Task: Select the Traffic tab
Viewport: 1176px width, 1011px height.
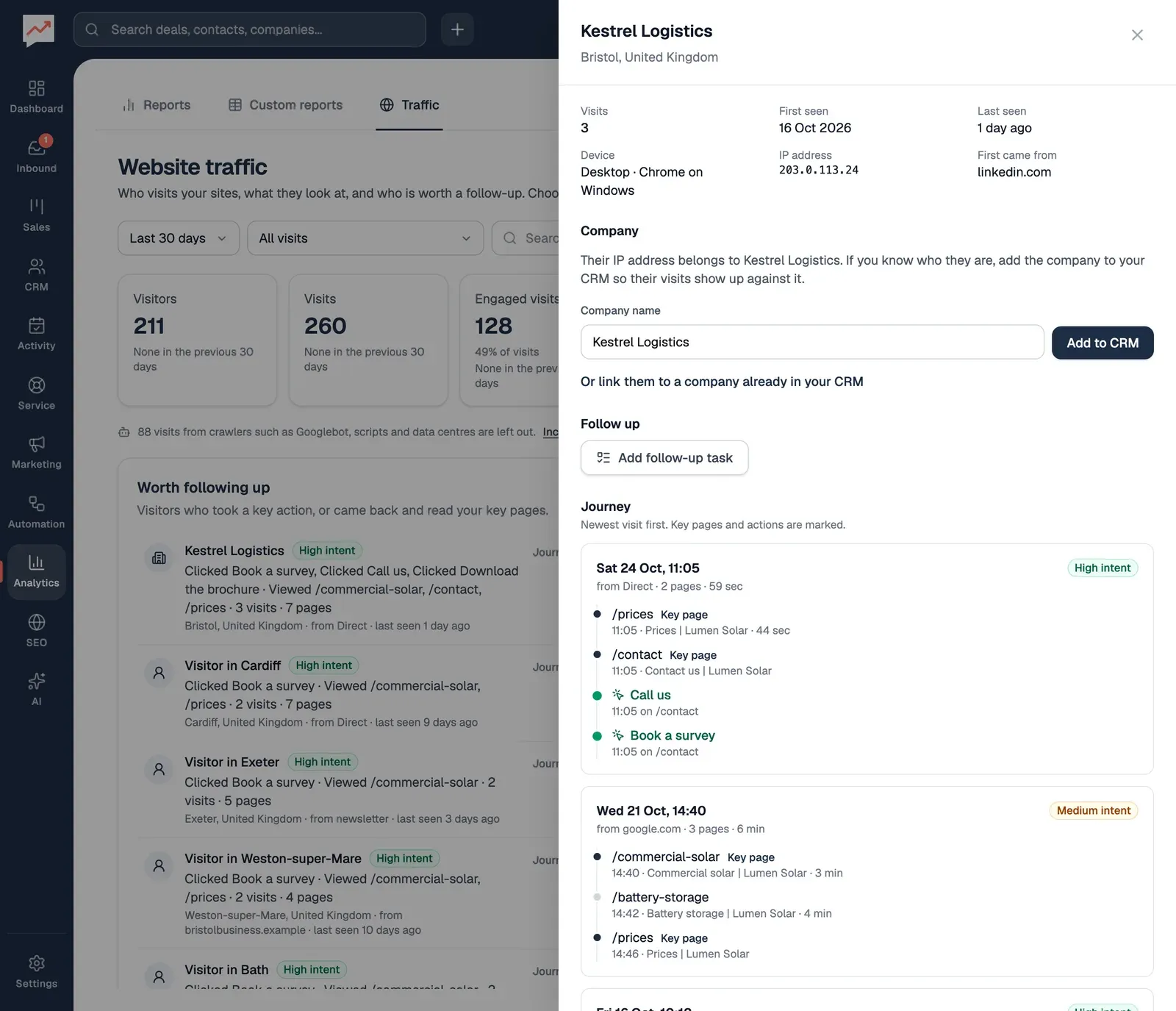Action: (x=409, y=105)
